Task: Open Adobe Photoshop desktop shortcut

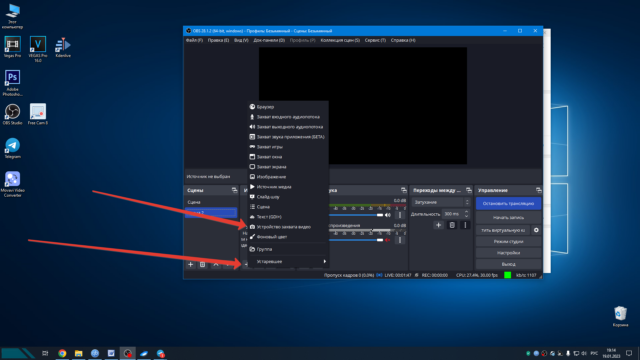Action: (12, 83)
